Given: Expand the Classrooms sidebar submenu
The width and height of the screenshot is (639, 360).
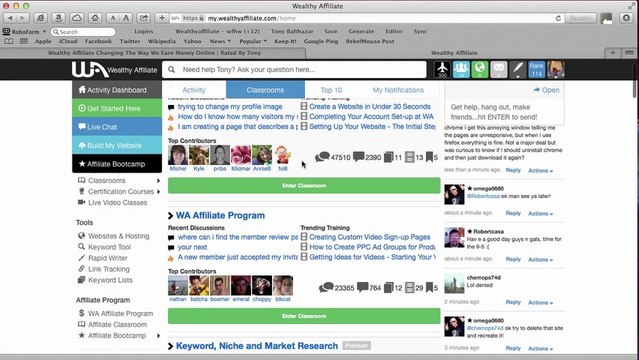Looking at the screenshot, I should pyautogui.click(x=159, y=180).
